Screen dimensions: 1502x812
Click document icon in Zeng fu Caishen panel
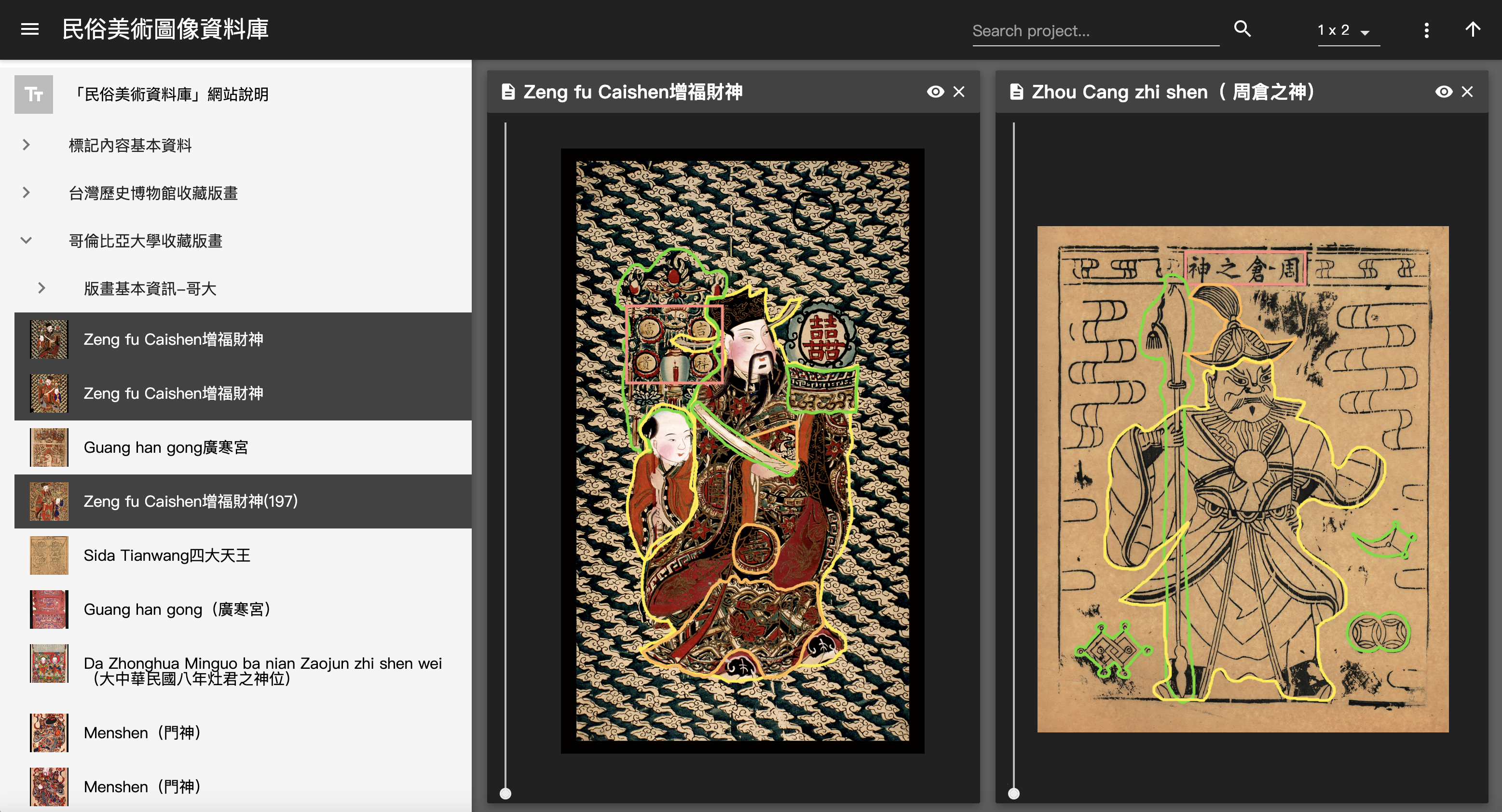pos(508,92)
